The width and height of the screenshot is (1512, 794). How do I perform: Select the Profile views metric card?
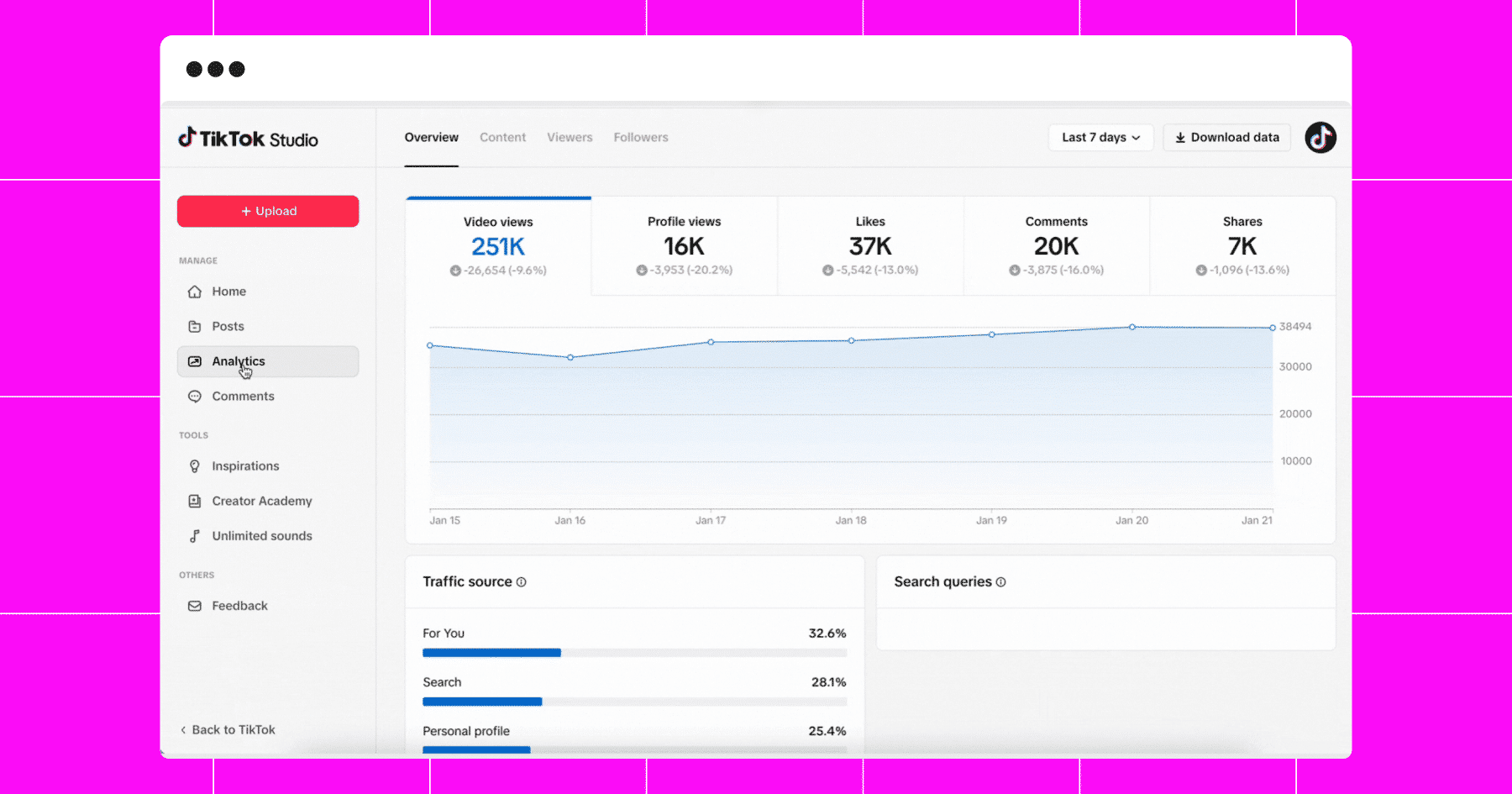685,245
